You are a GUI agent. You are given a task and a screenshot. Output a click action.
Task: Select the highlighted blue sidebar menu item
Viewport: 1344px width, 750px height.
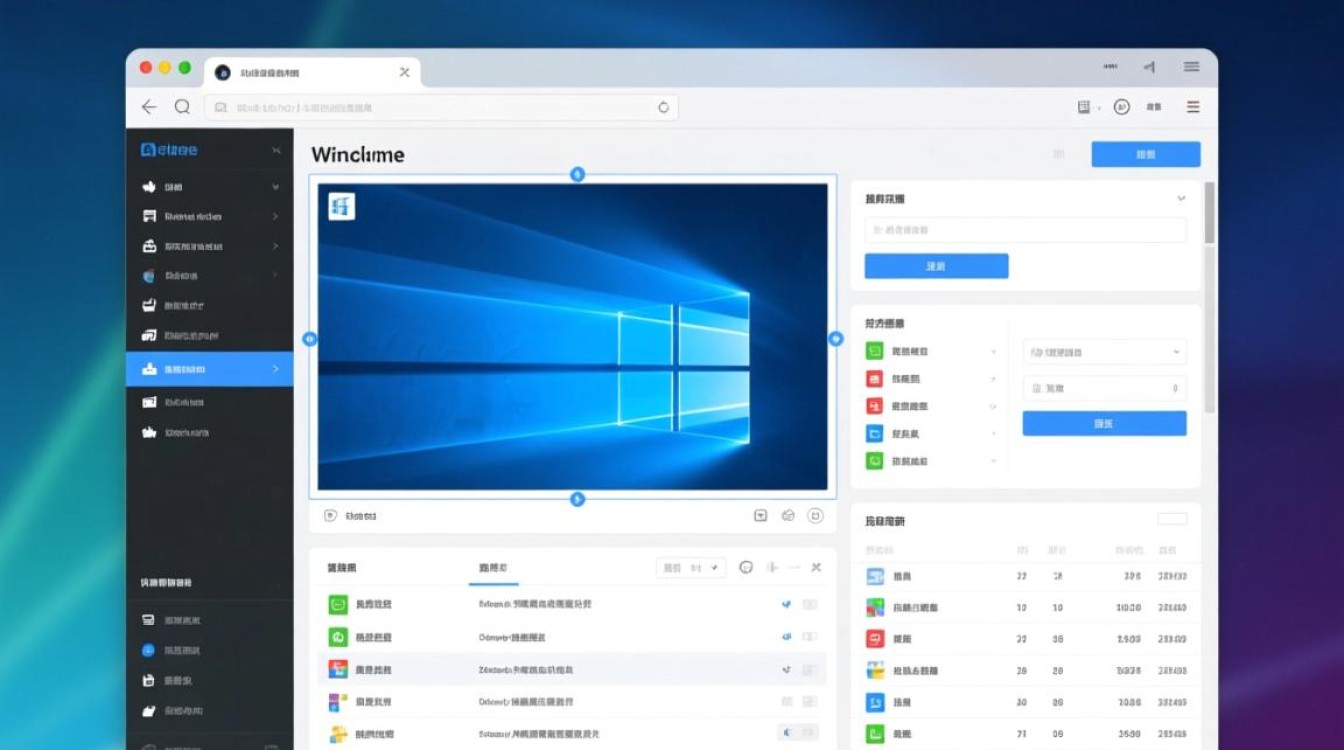coord(209,369)
